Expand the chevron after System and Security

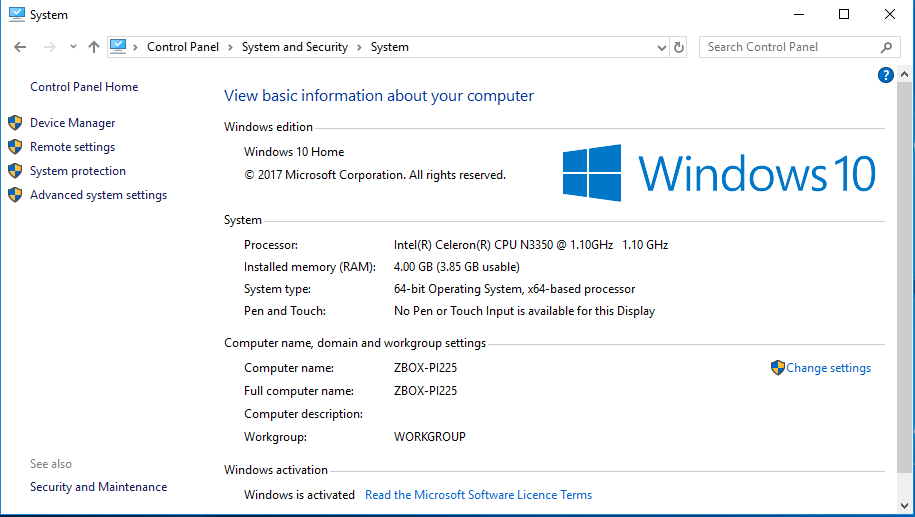point(359,47)
